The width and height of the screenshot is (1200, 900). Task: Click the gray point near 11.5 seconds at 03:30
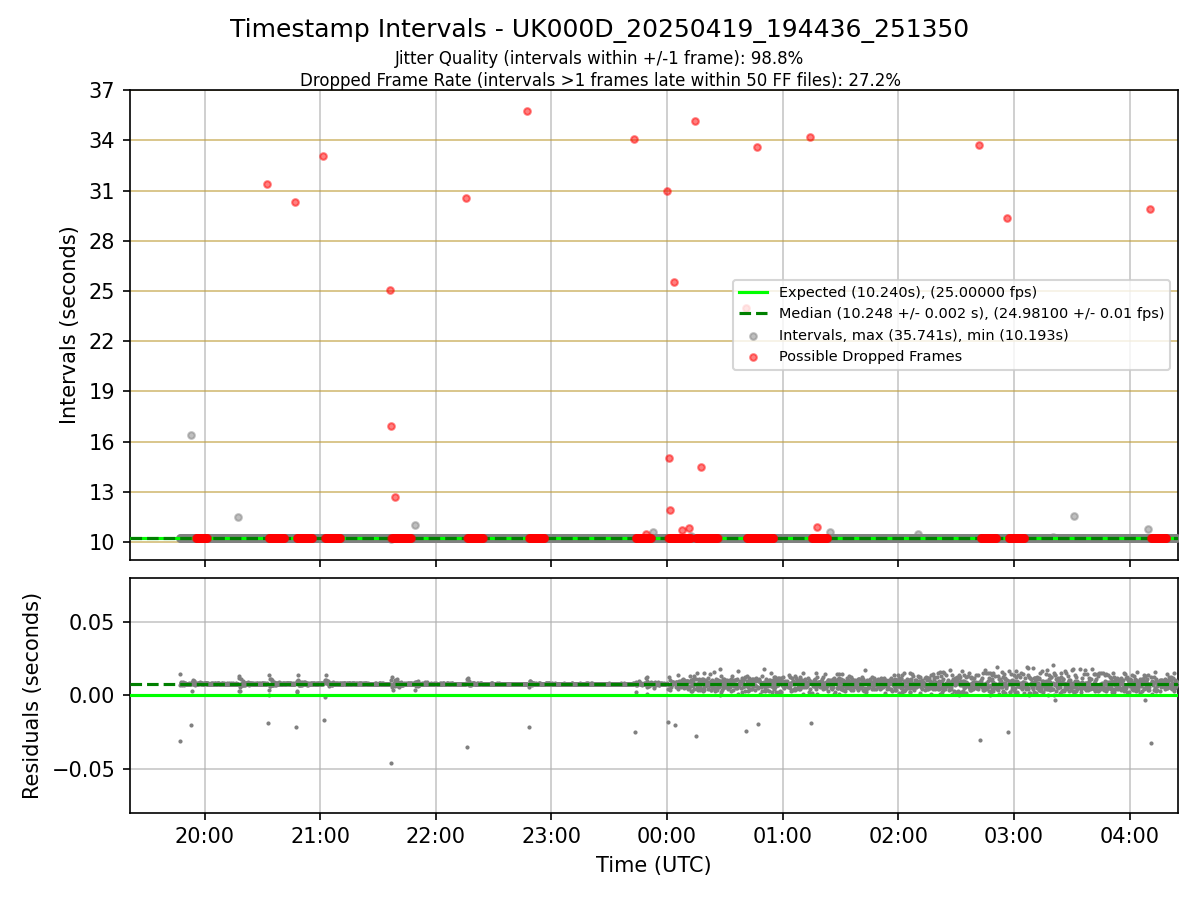(1074, 516)
